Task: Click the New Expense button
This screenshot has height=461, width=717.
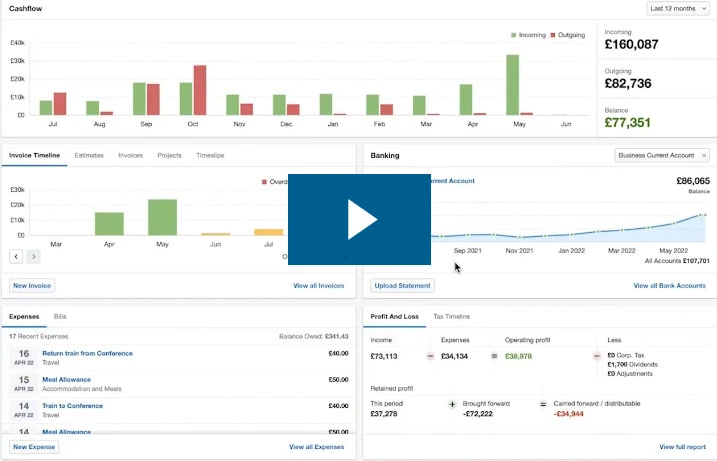Action: coord(34,447)
